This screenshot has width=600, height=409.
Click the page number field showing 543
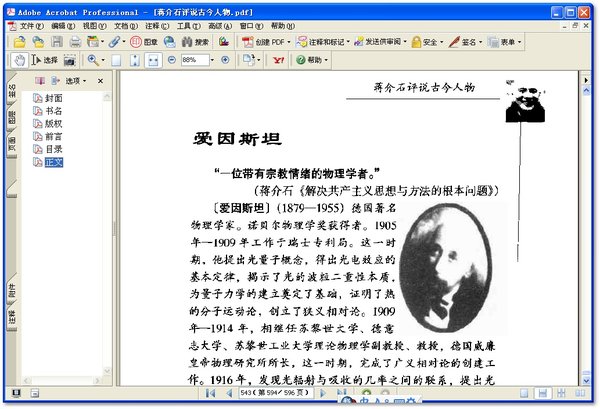click(276, 393)
